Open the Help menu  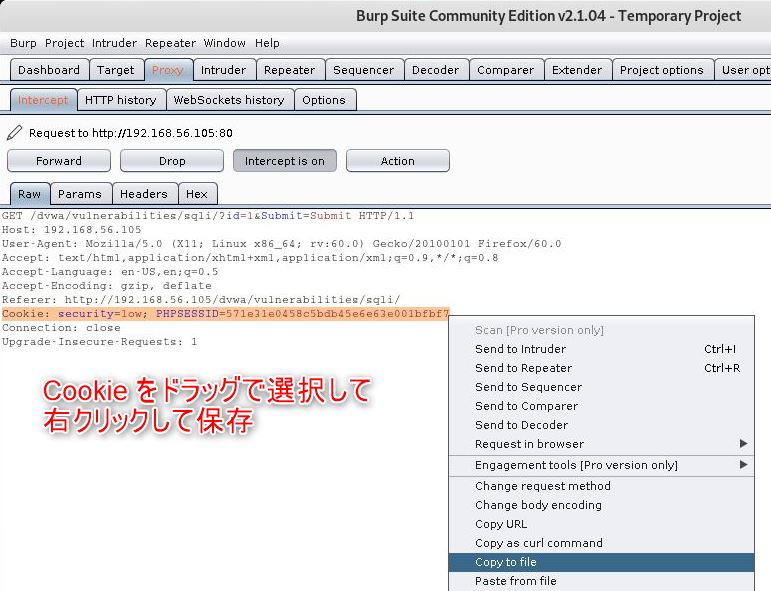(267, 43)
